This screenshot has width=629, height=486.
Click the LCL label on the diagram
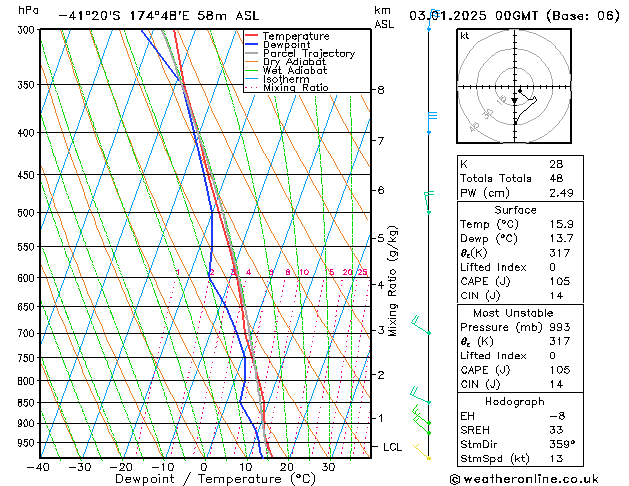click(392, 447)
